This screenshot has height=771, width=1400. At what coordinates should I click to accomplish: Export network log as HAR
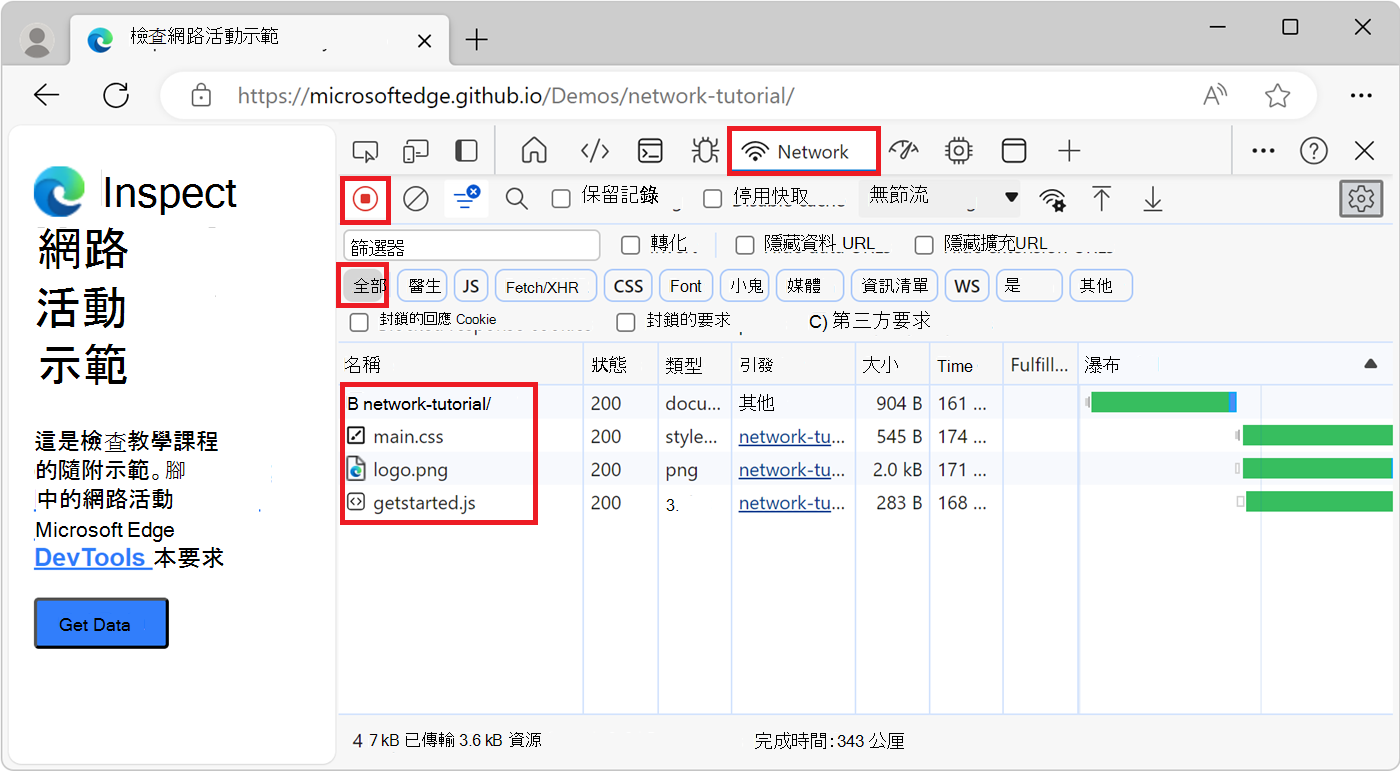tap(1152, 198)
